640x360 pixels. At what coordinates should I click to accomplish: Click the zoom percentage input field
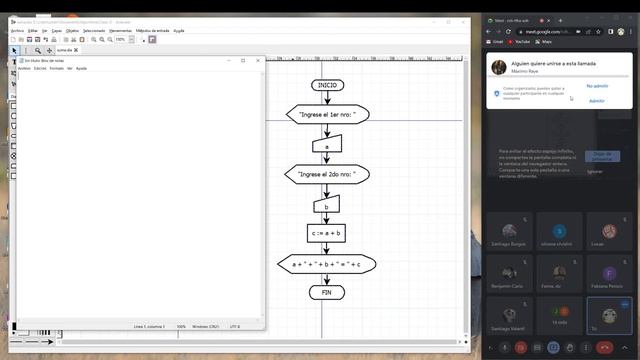[x=121, y=40]
